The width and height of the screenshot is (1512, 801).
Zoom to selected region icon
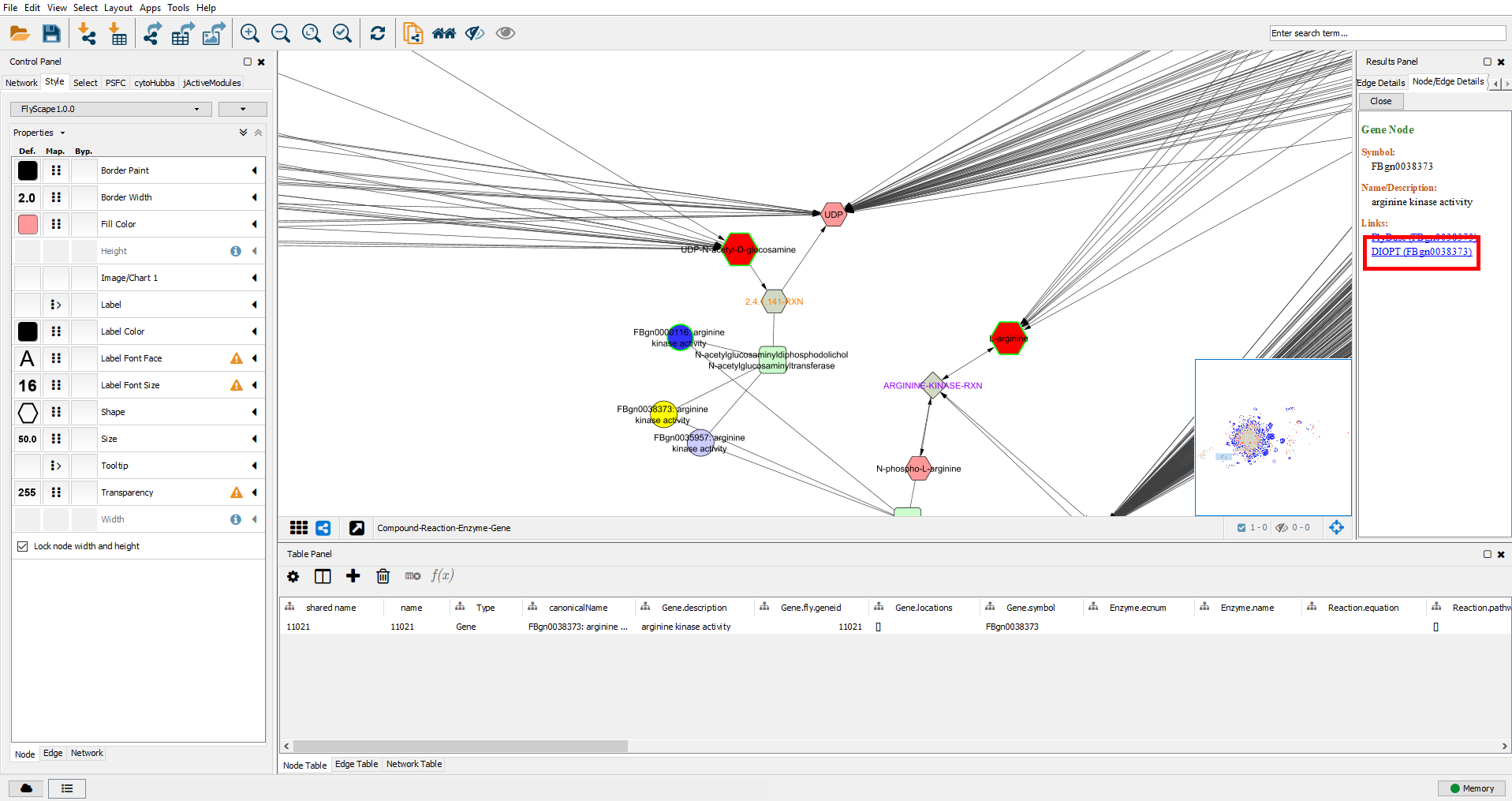[x=342, y=33]
